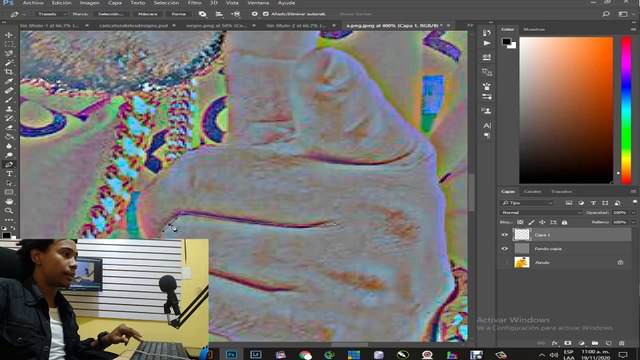
Task: Toggle the Añadir/Eliminar automát. checkbox
Action: [266, 14]
